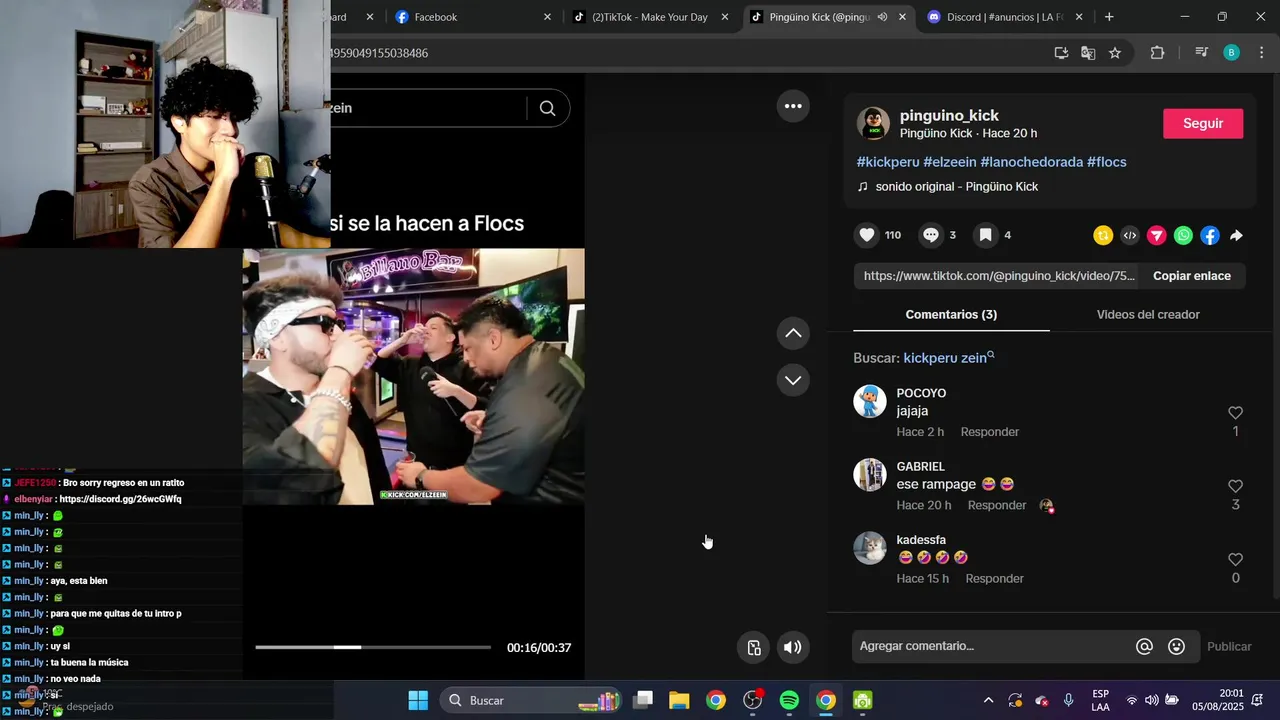This screenshot has height=720, width=1280.
Task: Translate this page icon
Action: pyautogui.click(x=1088, y=53)
